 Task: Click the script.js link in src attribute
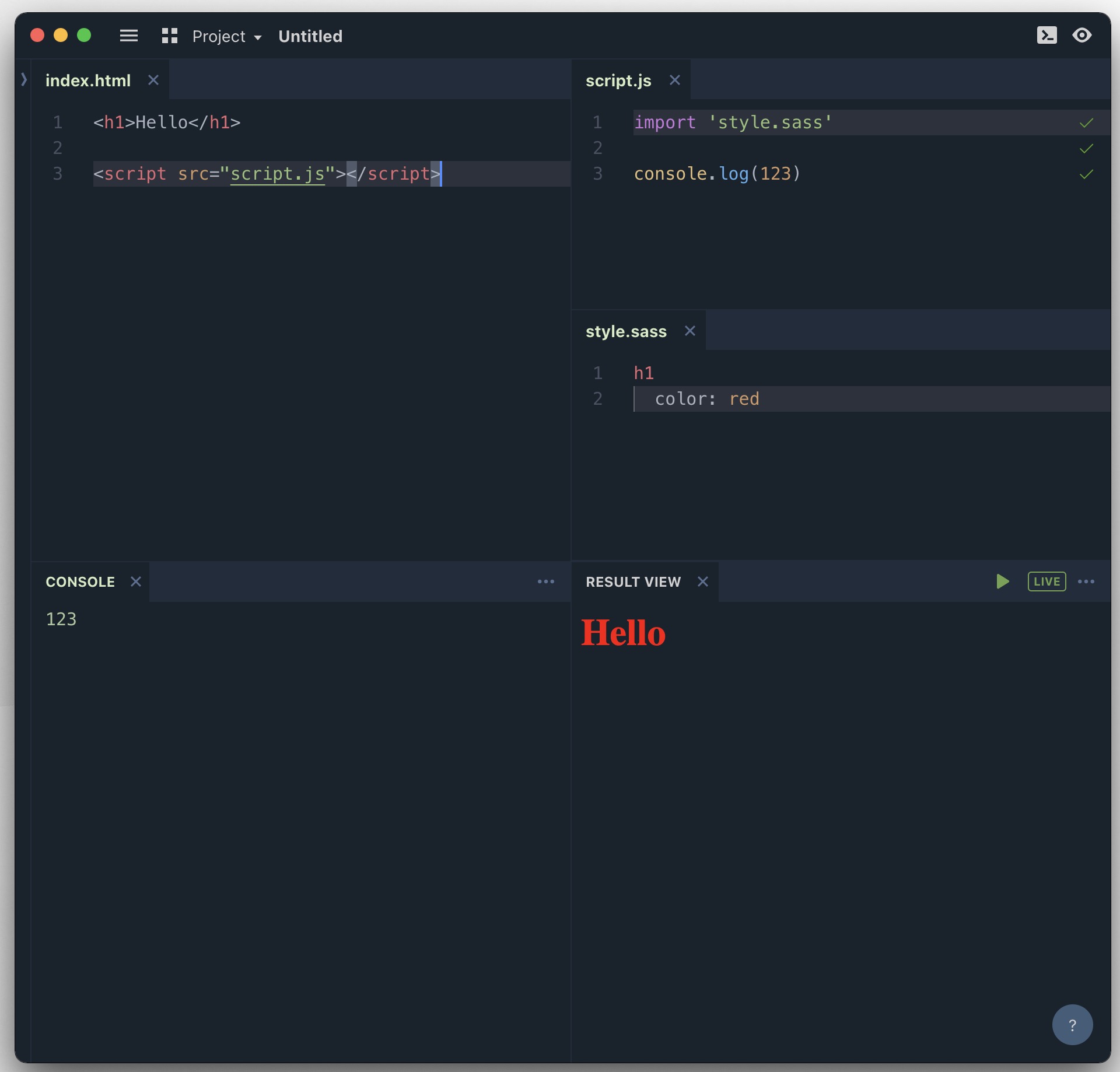[278, 174]
